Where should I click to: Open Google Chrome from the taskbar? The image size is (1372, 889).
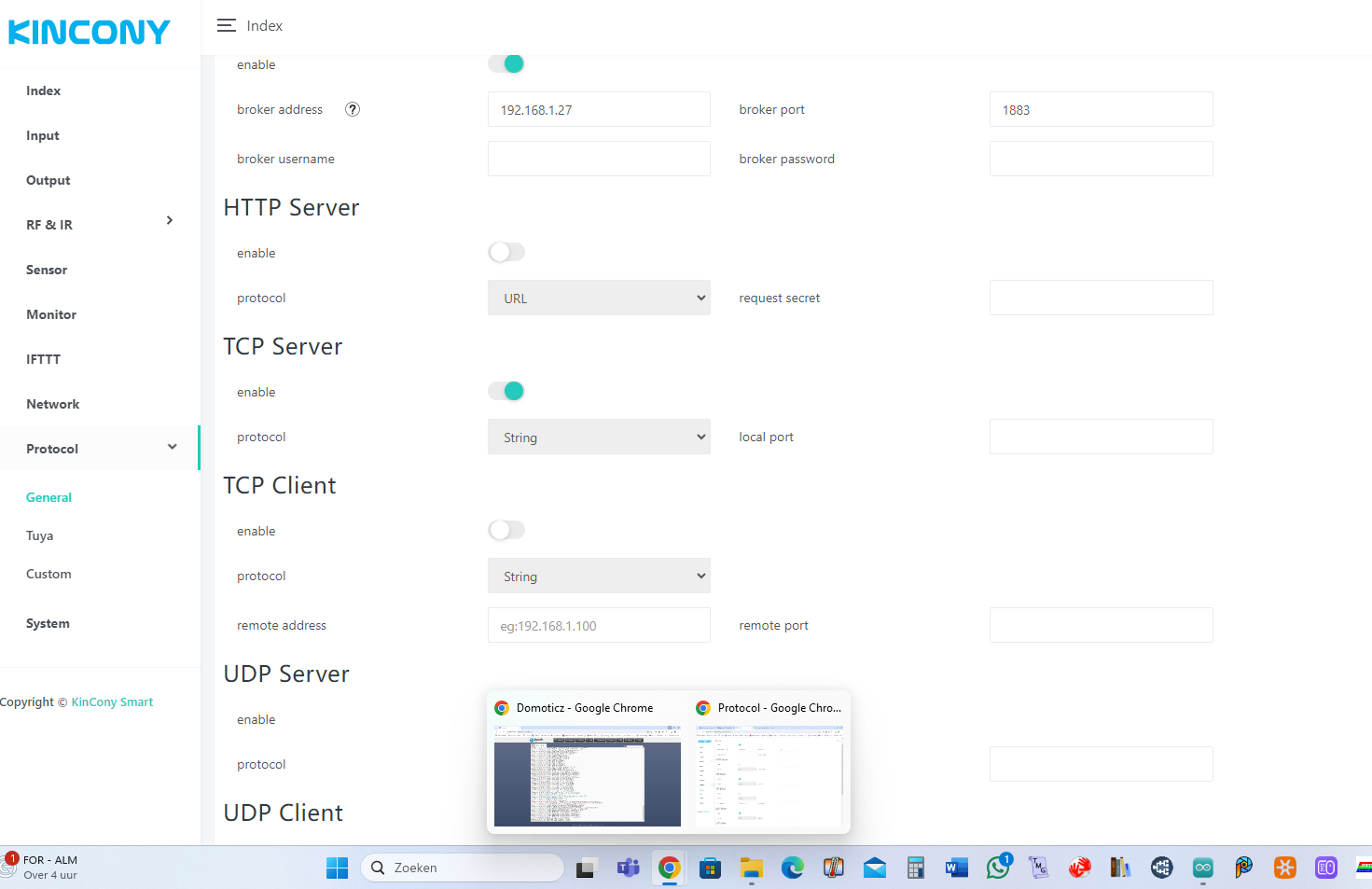[x=669, y=868]
